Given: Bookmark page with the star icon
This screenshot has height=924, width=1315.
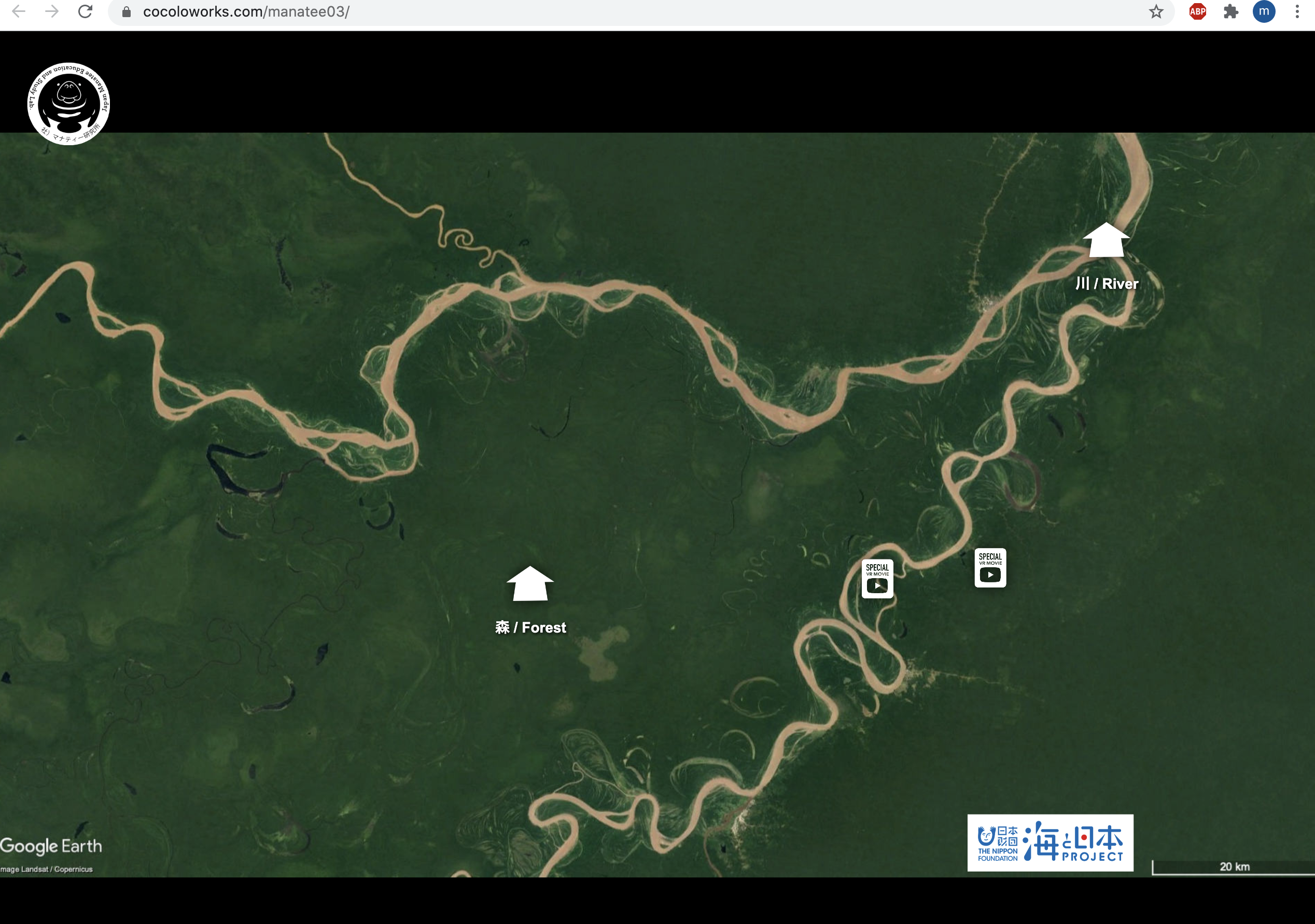Looking at the screenshot, I should pyautogui.click(x=1156, y=11).
